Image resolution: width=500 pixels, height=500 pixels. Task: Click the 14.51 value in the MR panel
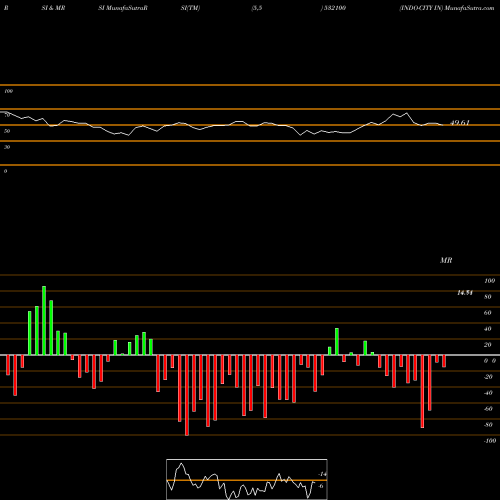pos(465,293)
